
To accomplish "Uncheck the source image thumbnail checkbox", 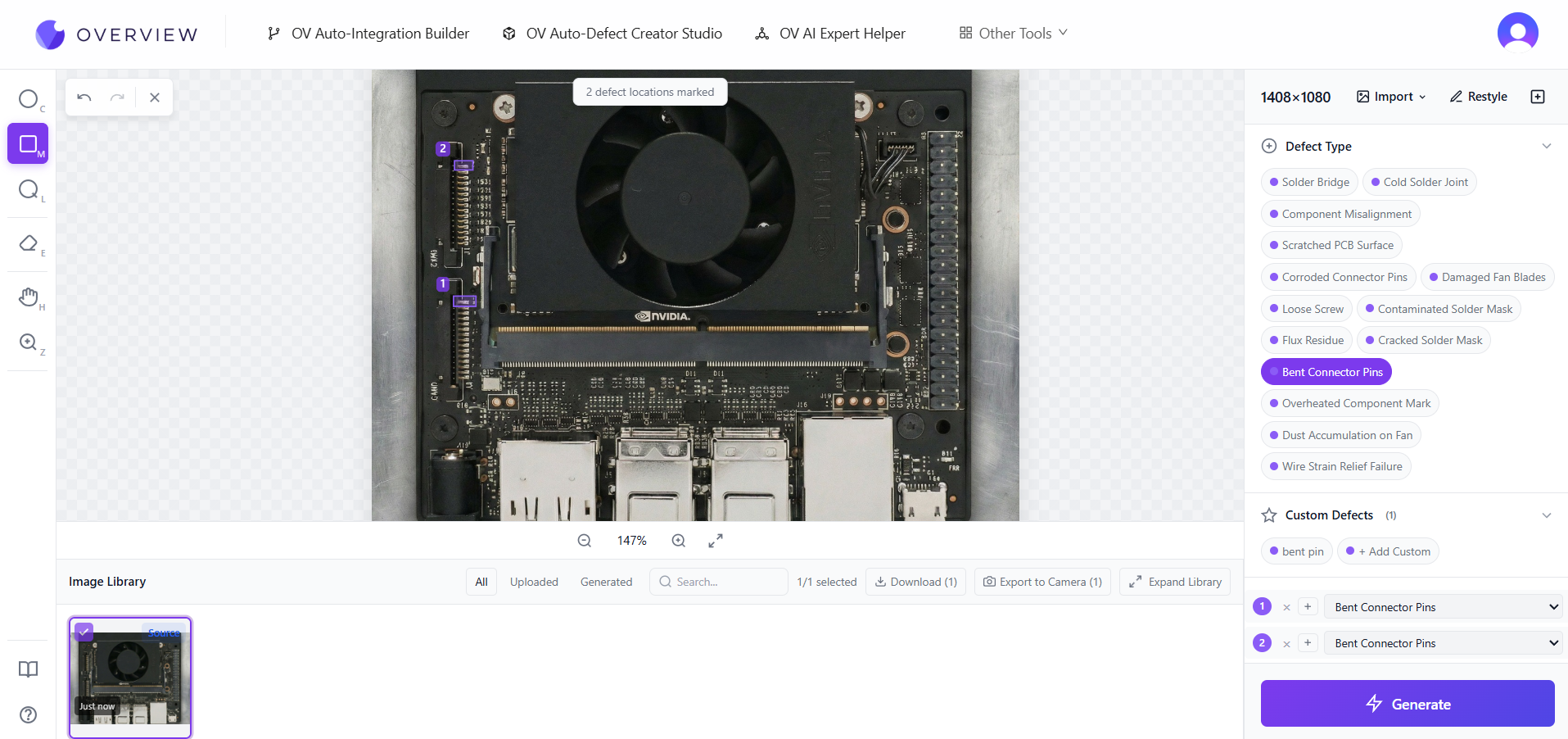I will (84, 632).
